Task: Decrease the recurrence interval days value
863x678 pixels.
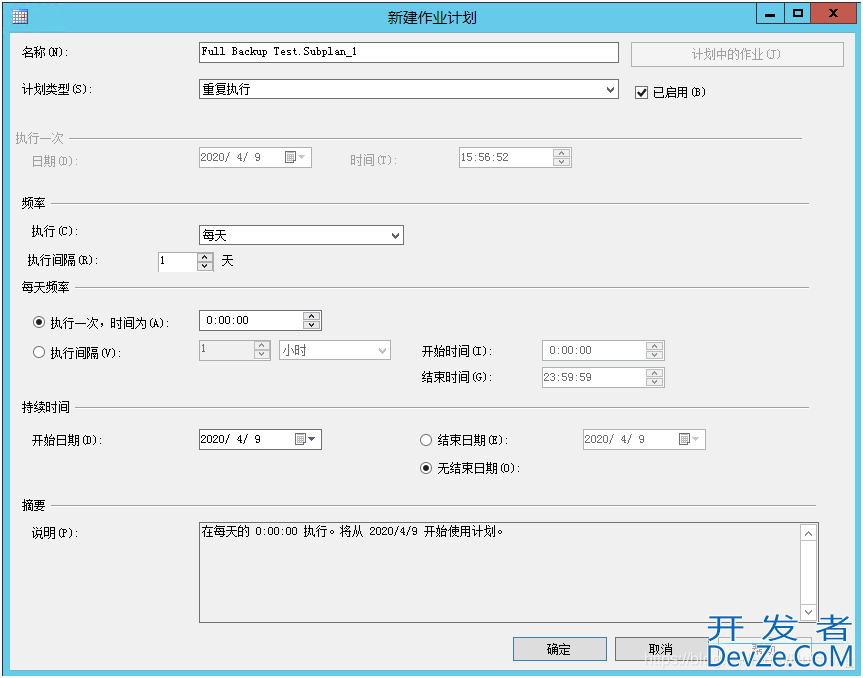Action: [205, 266]
